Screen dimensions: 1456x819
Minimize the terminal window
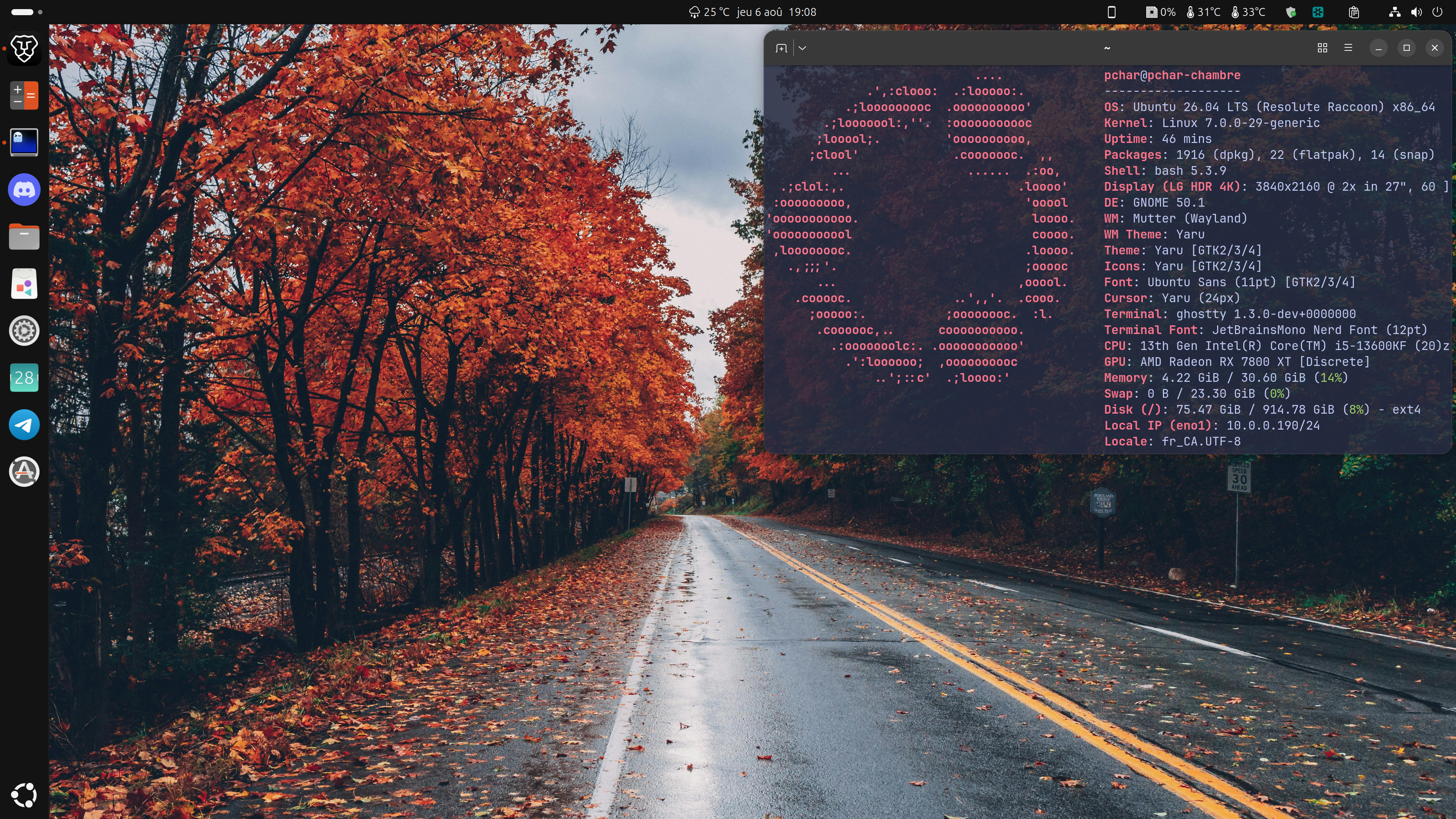[x=1379, y=48]
